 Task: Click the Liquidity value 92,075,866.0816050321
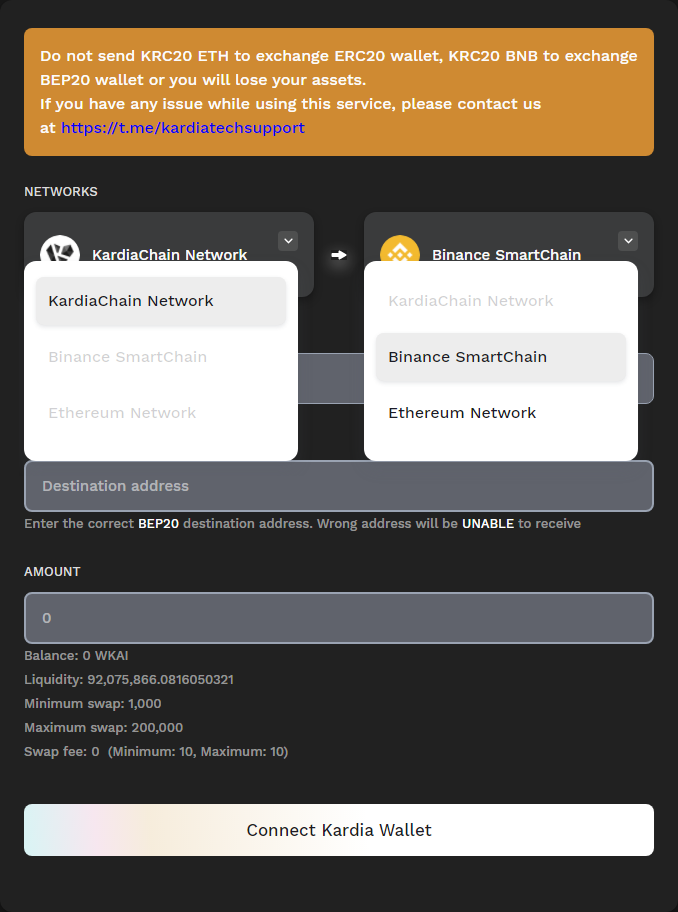(160, 679)
